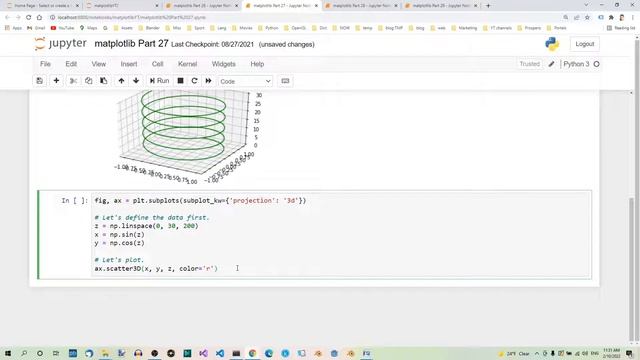Open Windows taskbar search
This screenshot has width=640, height=360.
click(x=24, y=353)
